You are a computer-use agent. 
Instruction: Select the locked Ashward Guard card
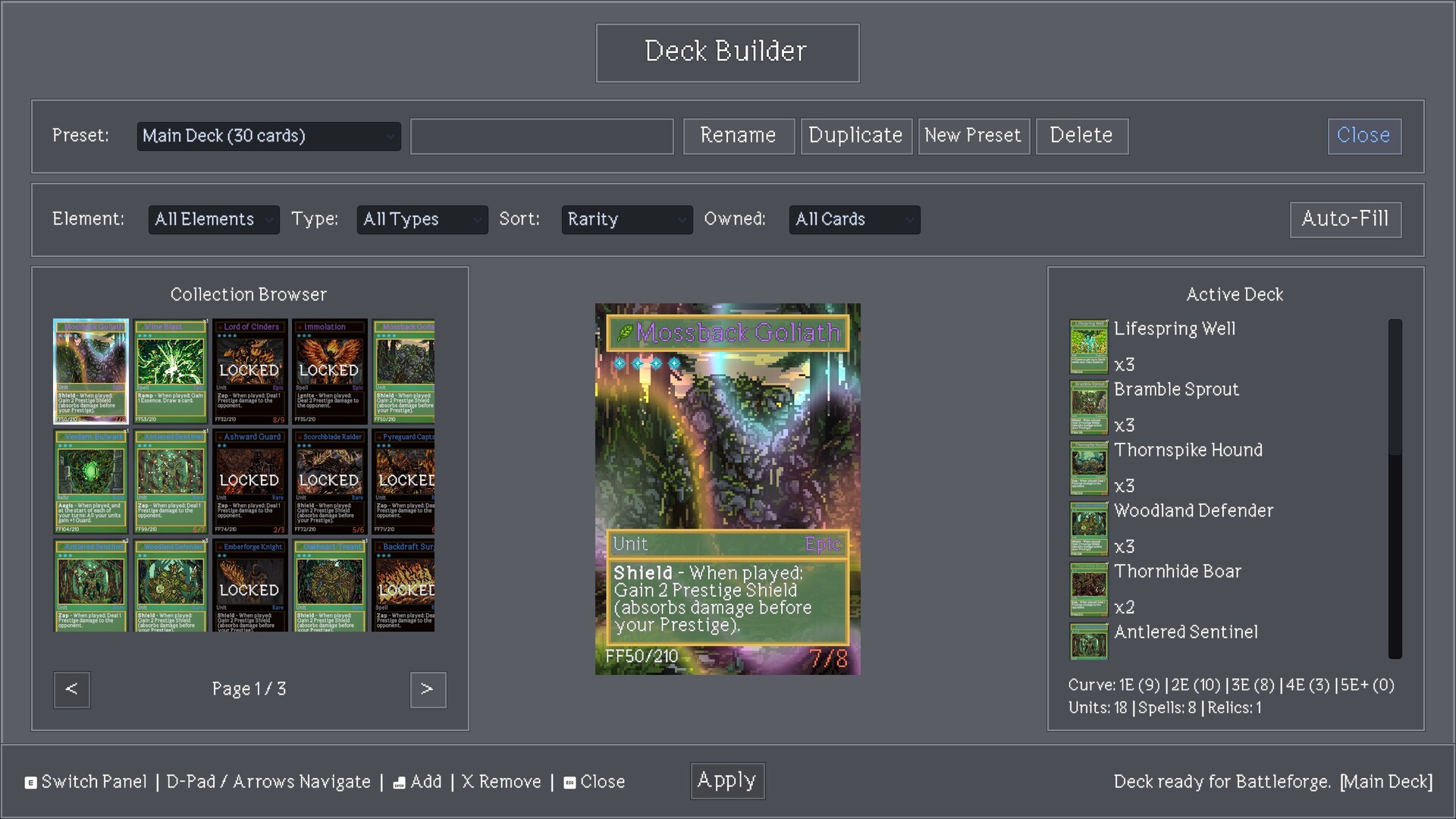tap(249, 482)
